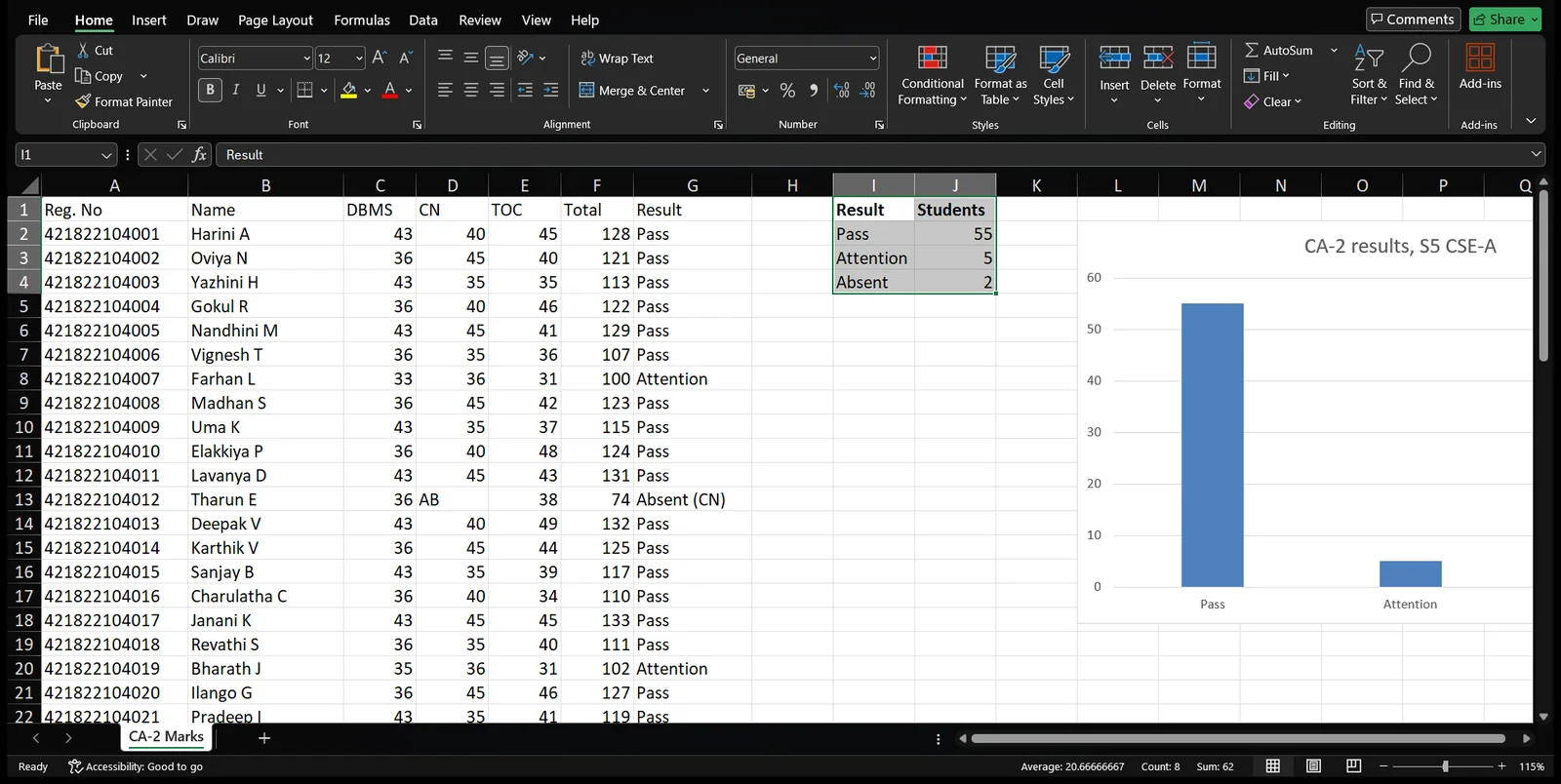Open the Formulas ribbon tab
The width and height of the screenshot is (1561, 784).
click(362, 20)
